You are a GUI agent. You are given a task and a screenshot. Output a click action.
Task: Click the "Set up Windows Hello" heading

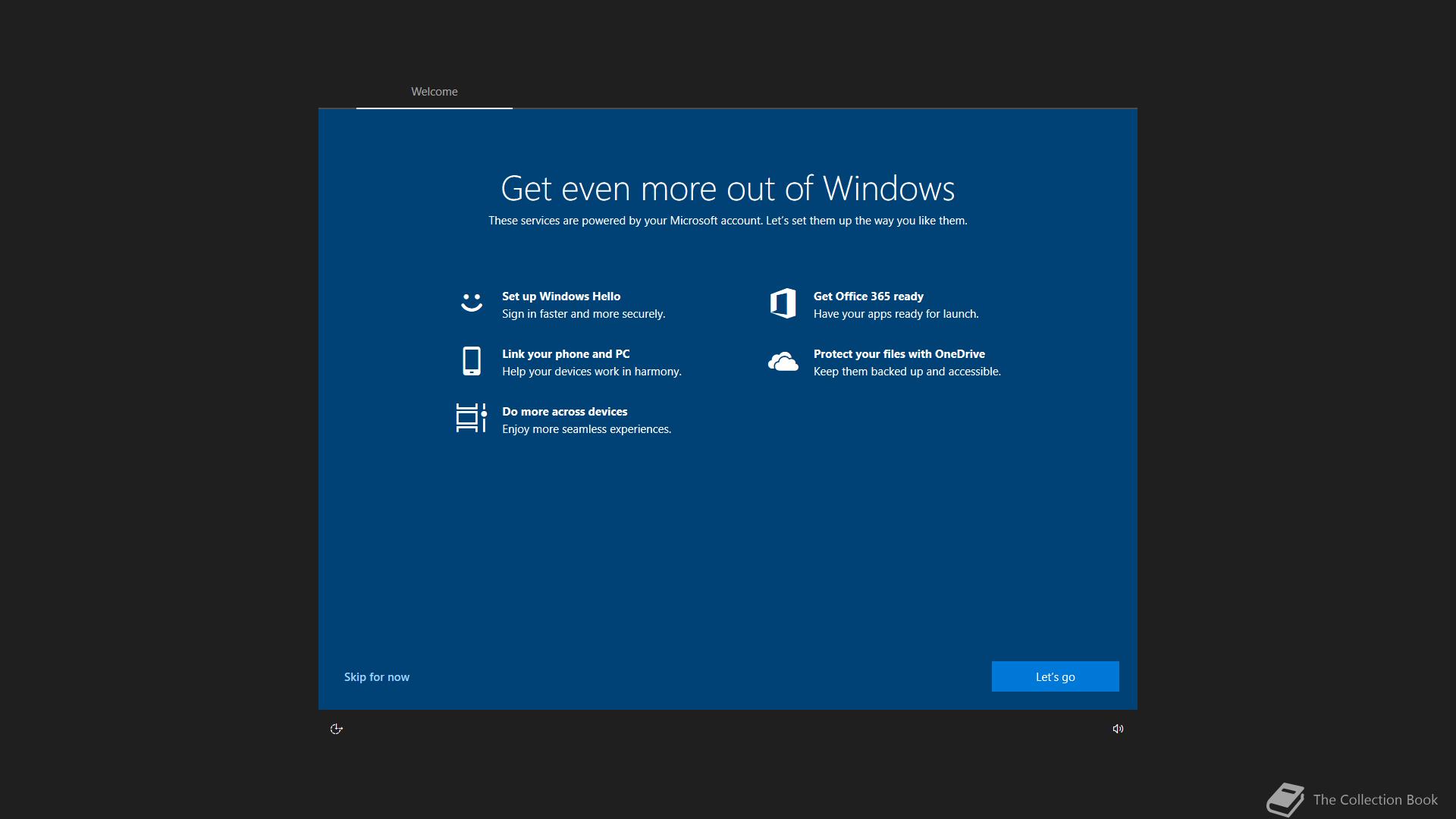(561, 297)
